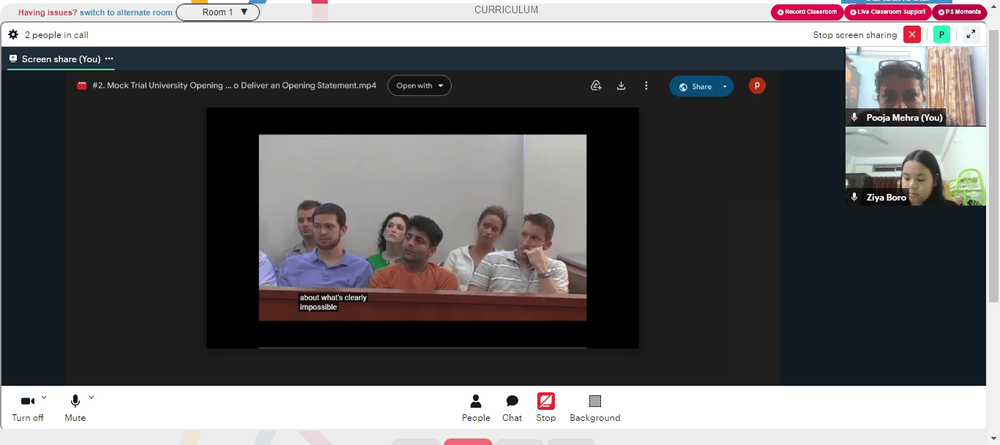Viewport: 1000px width, 445px height.
Task: Turn off the camera
Action: pos(27,408)
